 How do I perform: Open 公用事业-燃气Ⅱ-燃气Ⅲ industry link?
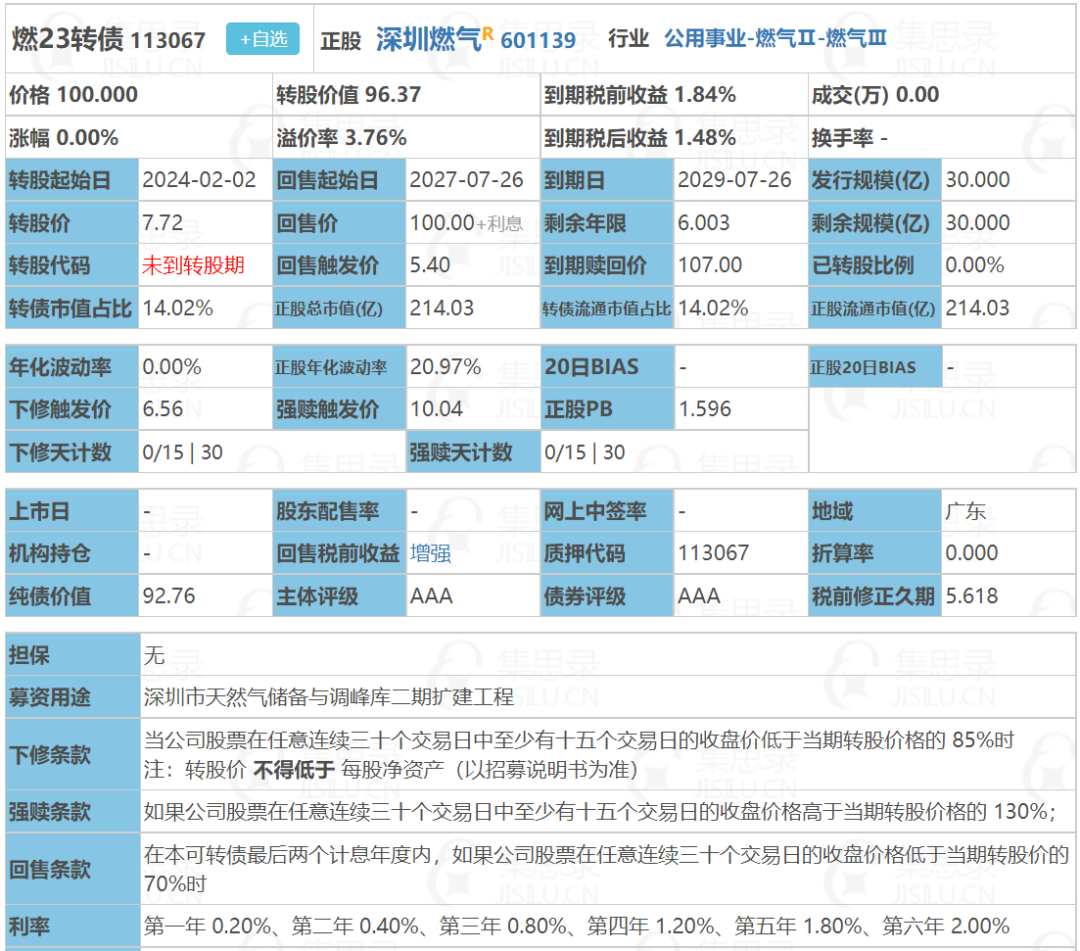tap(775, 39)
